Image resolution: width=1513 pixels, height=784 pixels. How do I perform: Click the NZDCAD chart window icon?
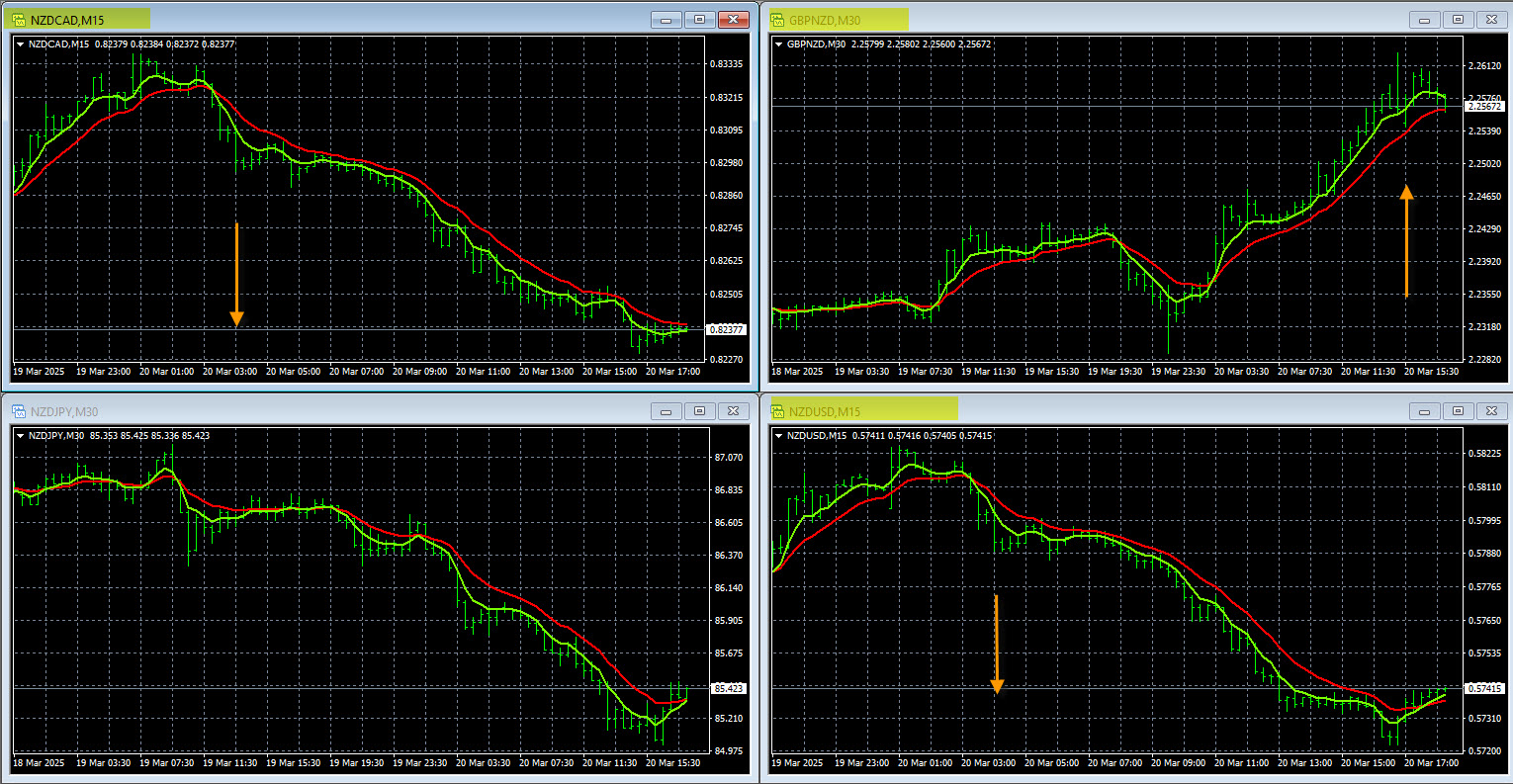click(x=18, y=19)
